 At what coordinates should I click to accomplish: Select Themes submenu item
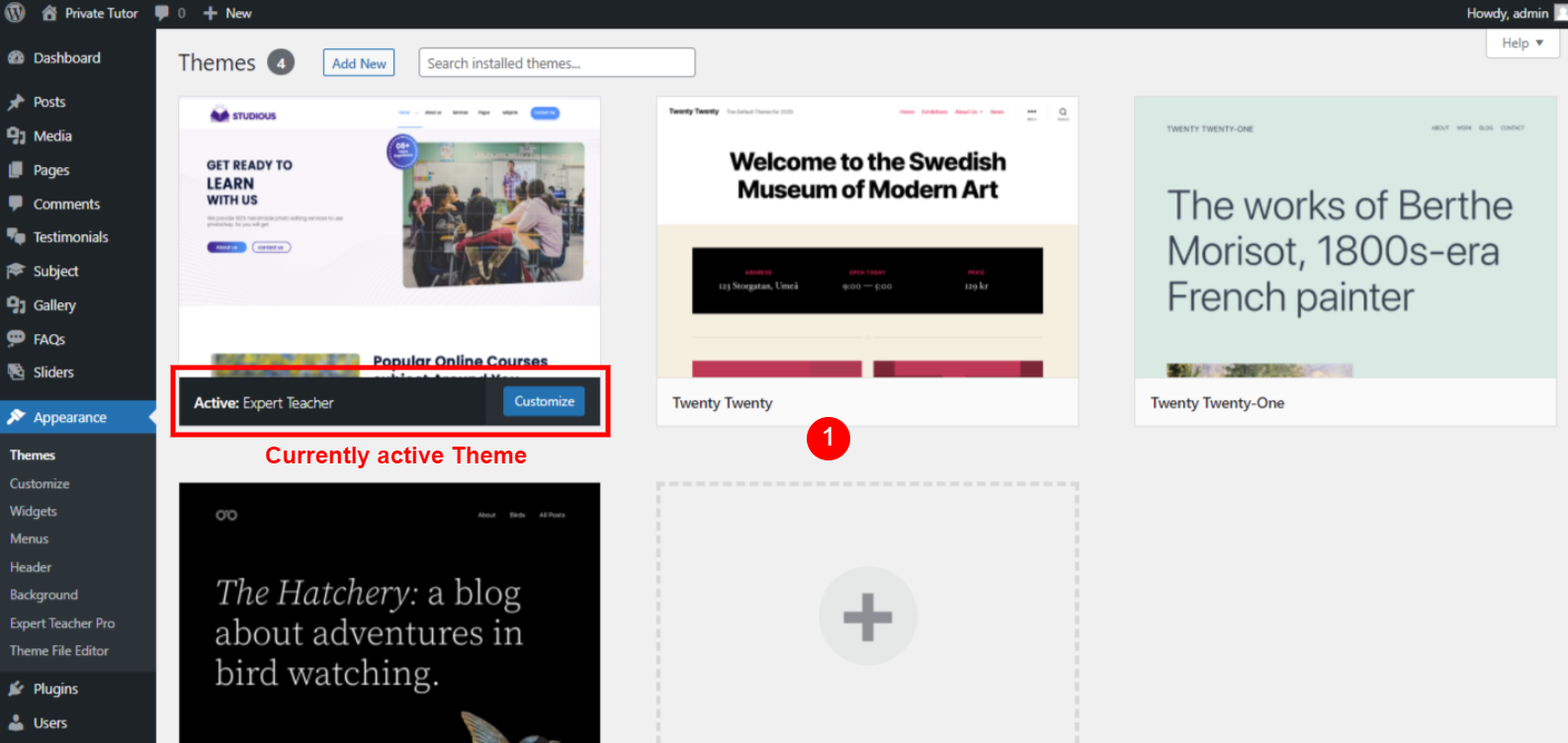[x=33, y=455]
